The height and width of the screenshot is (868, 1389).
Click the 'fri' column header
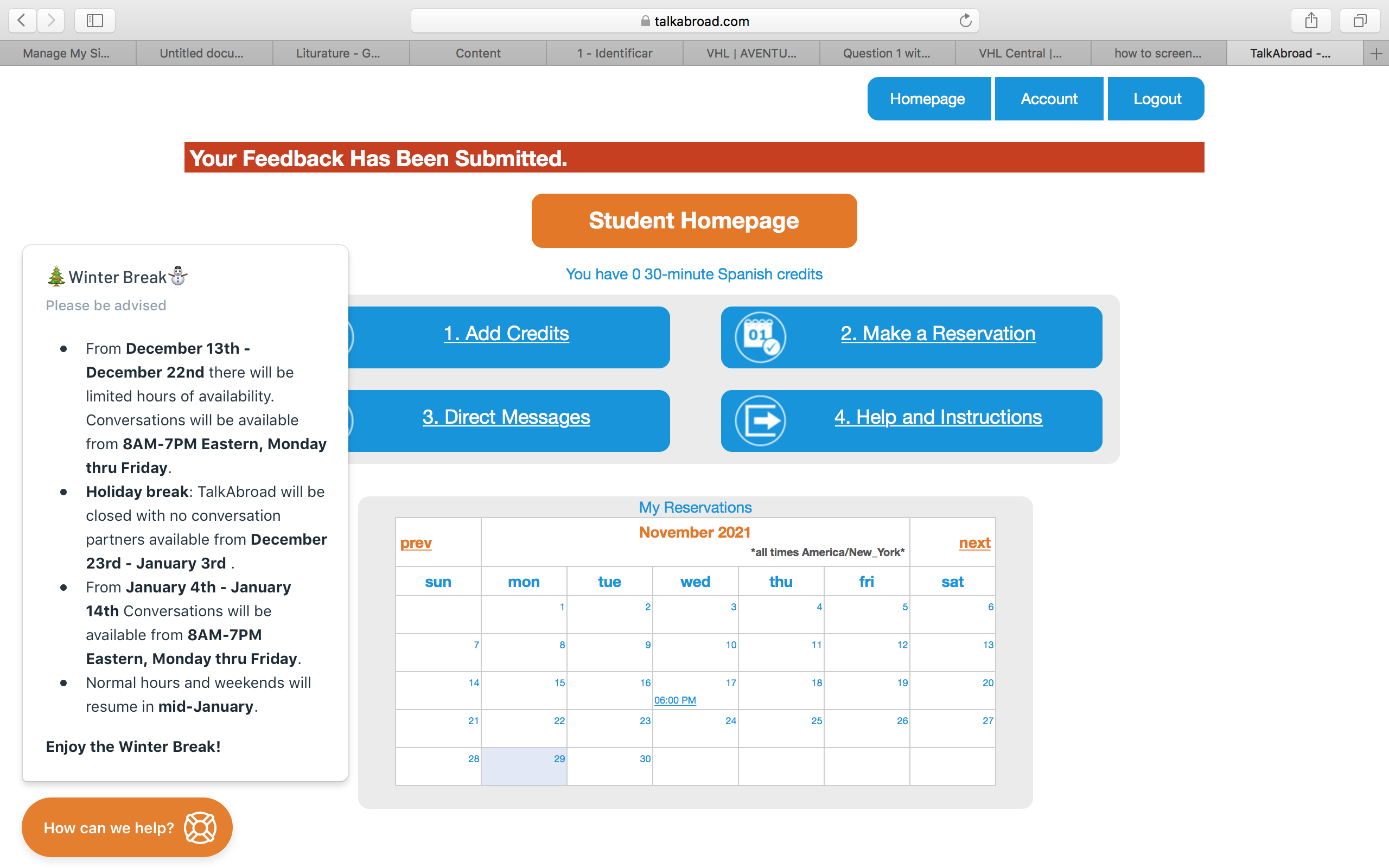[866, 582]
